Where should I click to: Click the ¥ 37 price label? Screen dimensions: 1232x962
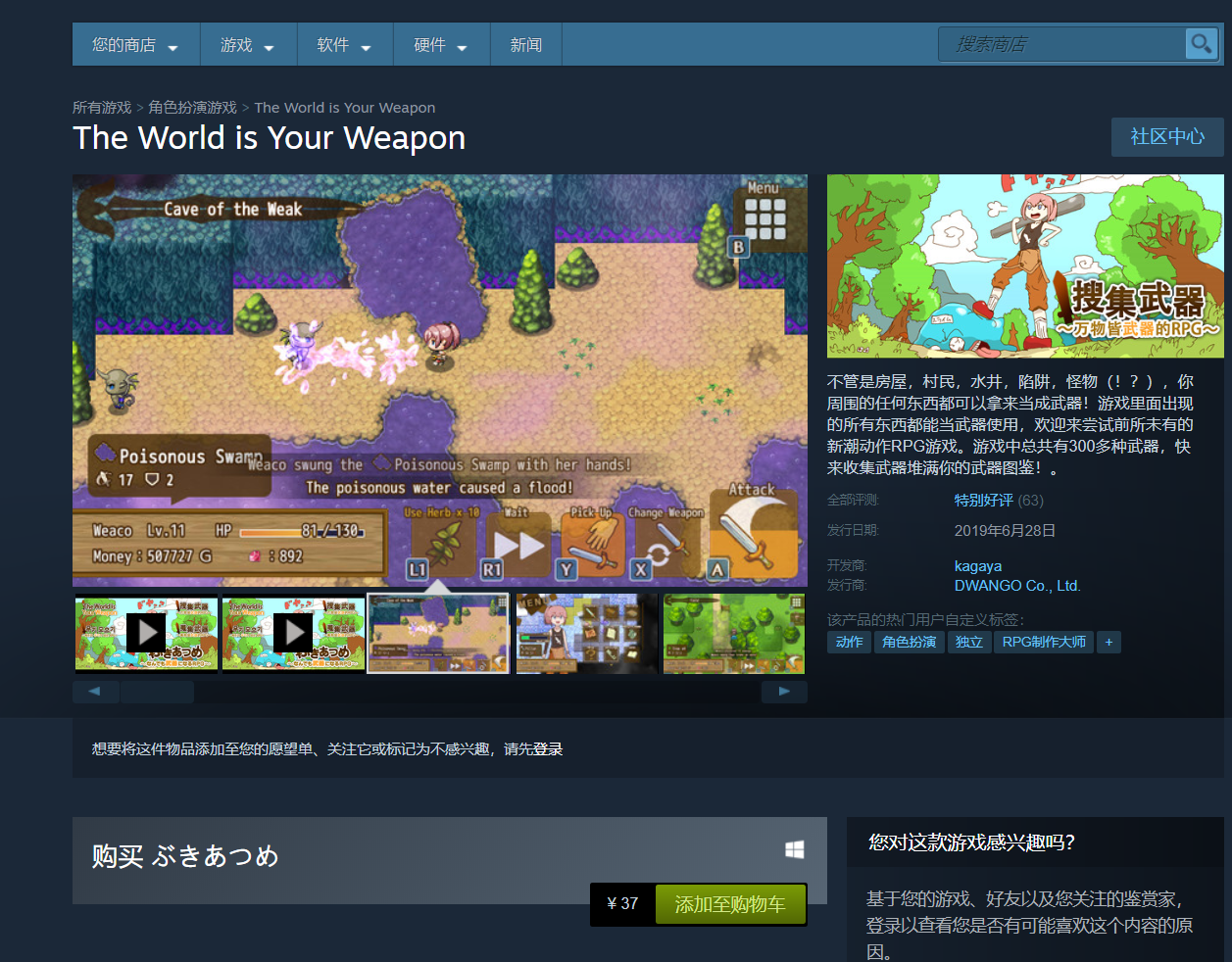click(x=622, y=904)
